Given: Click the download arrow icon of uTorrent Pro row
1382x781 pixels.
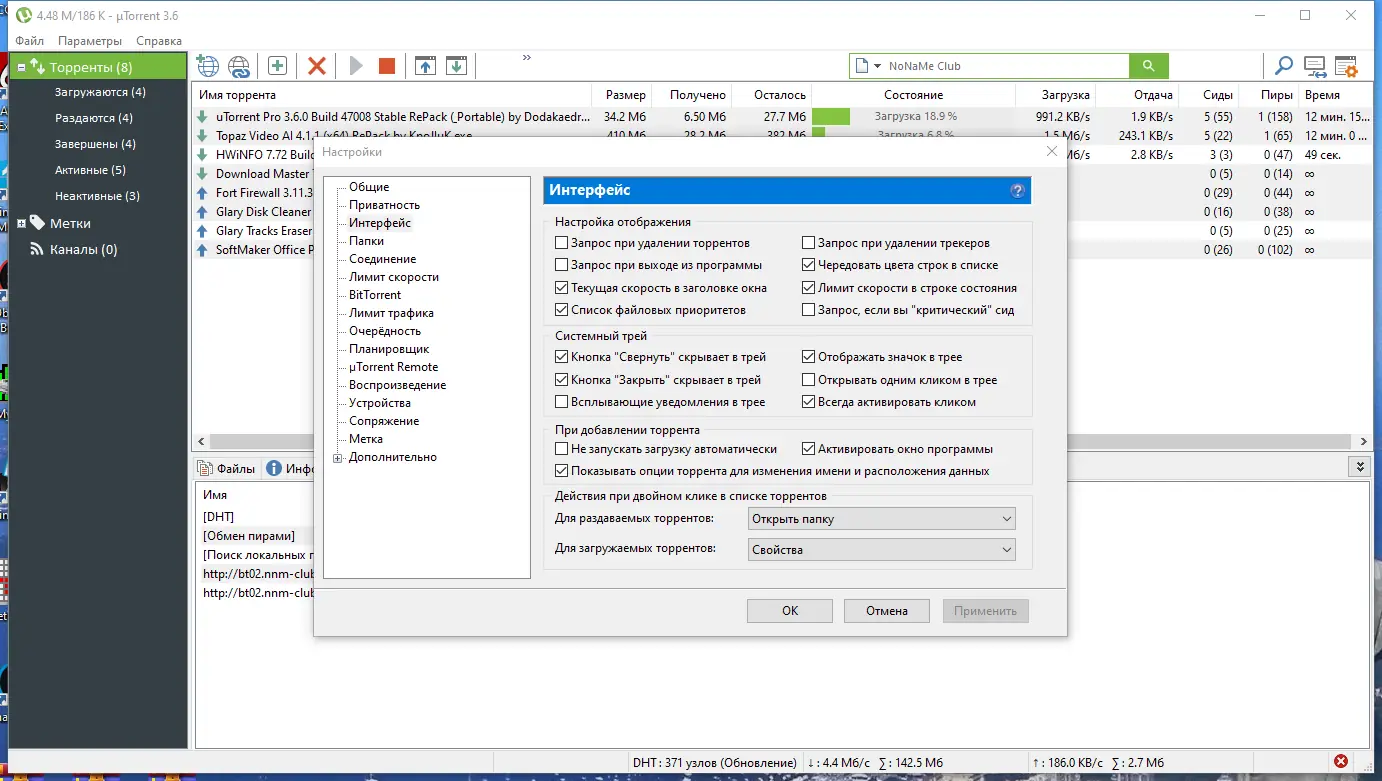Looking at the screenshot, I should 202,117.
